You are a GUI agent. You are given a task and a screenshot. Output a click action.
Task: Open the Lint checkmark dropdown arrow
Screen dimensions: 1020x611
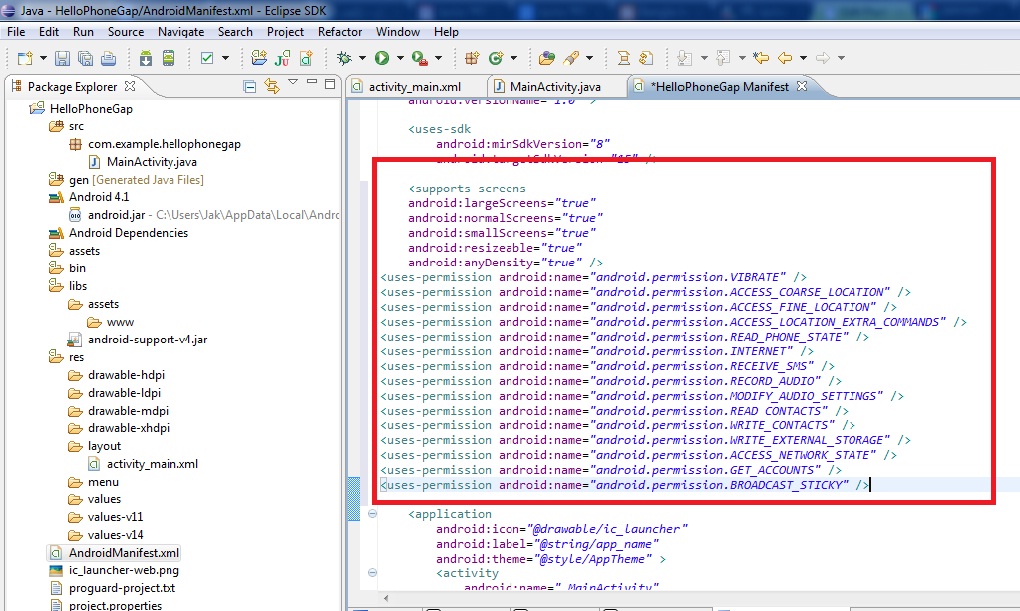[x=225, y=58]
